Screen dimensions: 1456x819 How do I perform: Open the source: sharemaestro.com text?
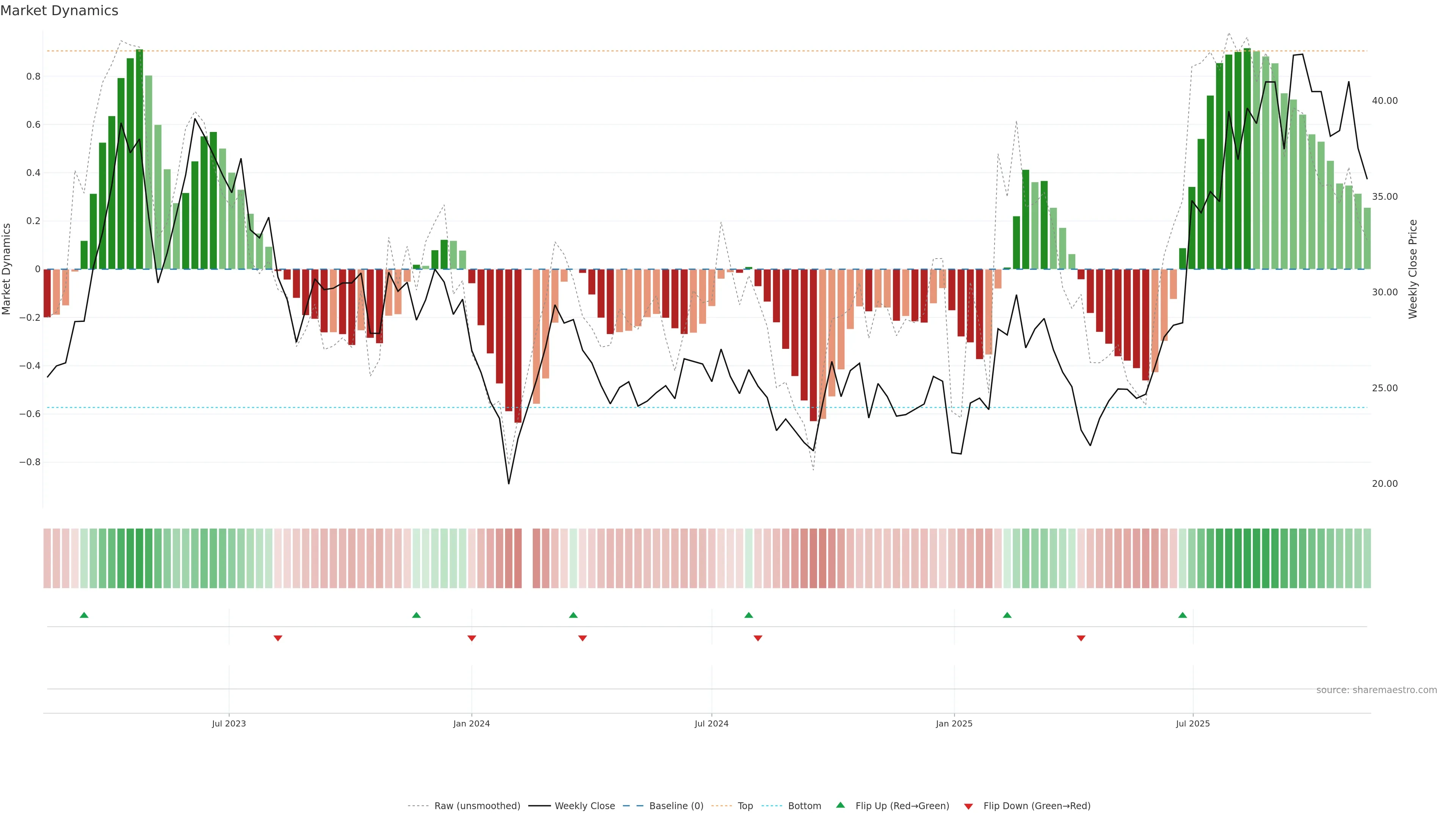(x=1376, y=690)
